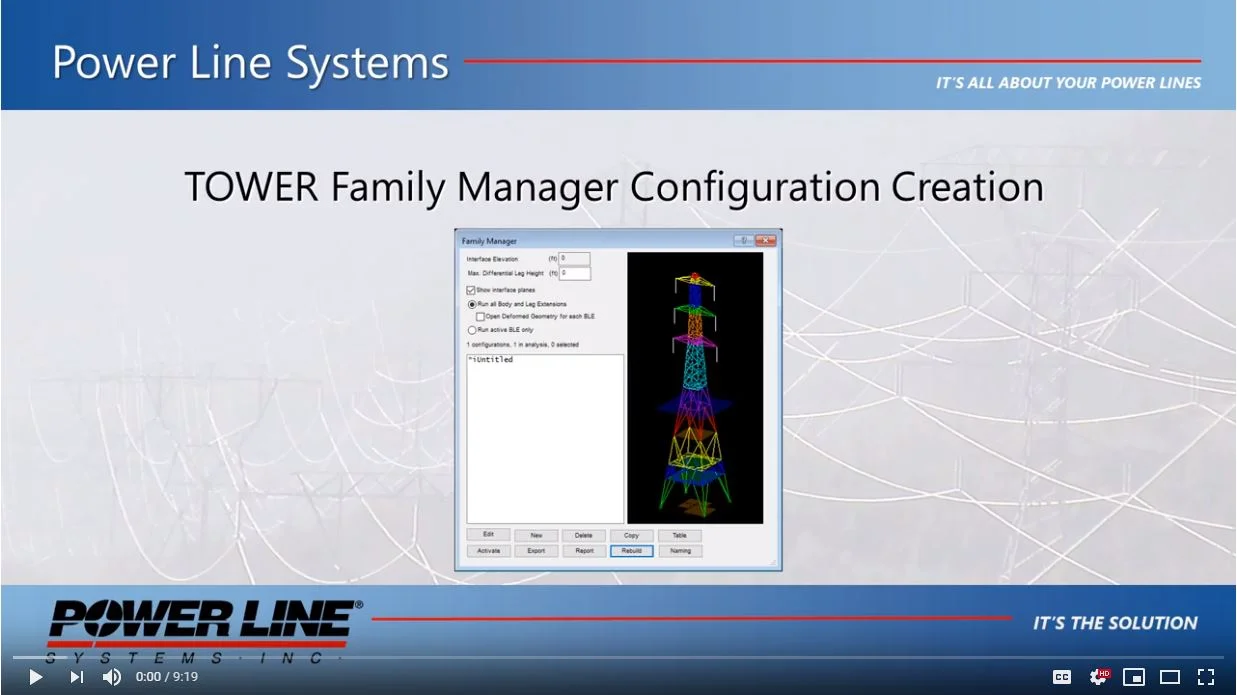The image size is (1237, 695).
Task: Enter fullscreen mode
Action: coord(1206,677)
